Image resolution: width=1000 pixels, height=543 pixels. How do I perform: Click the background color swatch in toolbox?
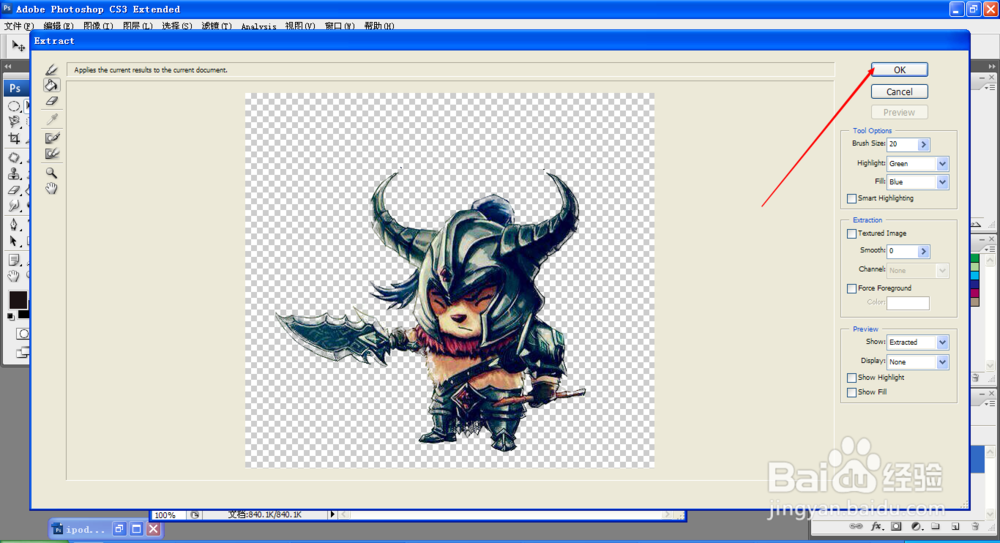click(24, 314)
